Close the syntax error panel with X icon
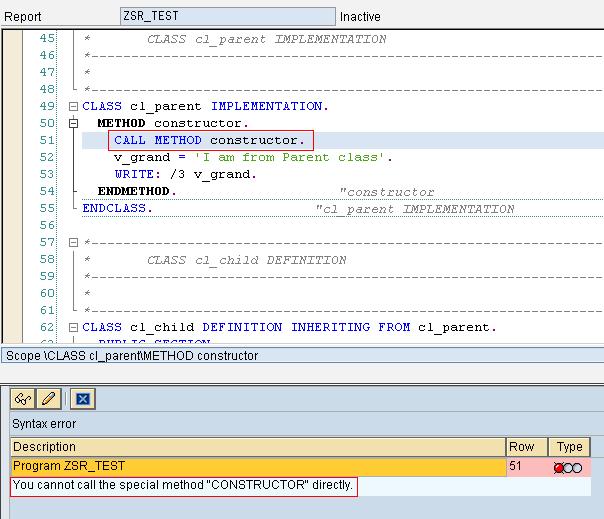The image size is (604, 519). coord(83,398)
